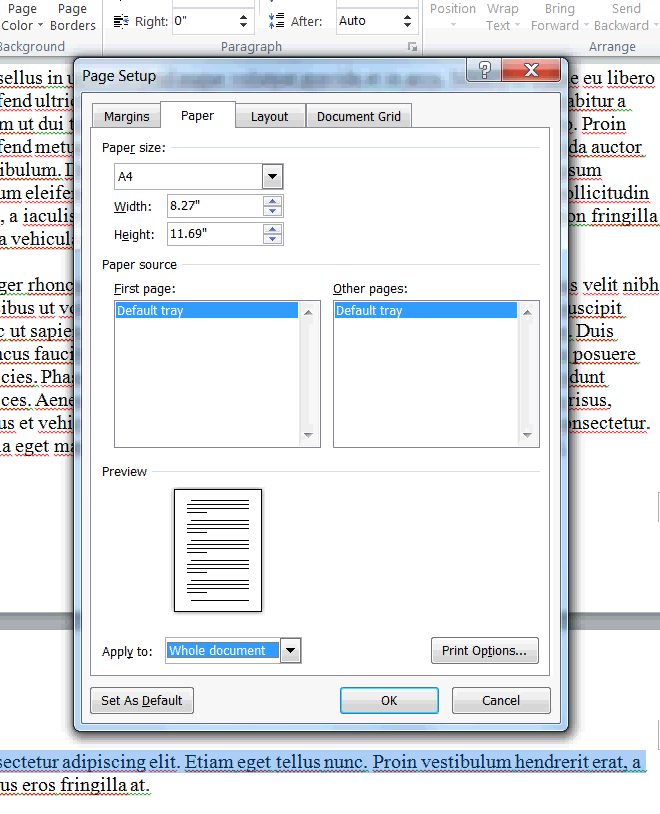Expand the Paper size A4 dropdown
660x814 pixels.
(x=273, y=177)
